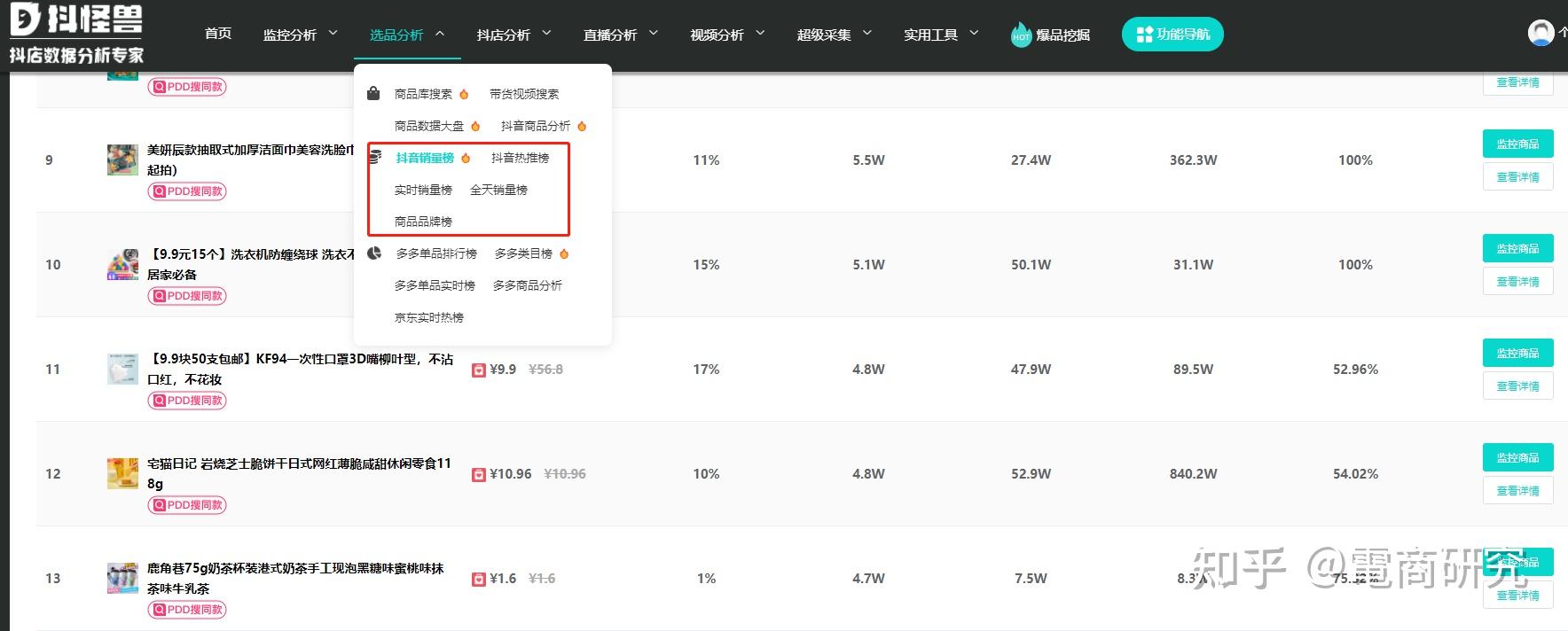
Task: Click the milk tea thumbnail in row 13
Action: [122, 578]
